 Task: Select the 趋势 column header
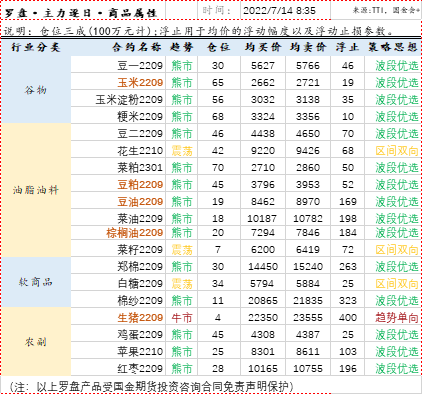point(182,47)
